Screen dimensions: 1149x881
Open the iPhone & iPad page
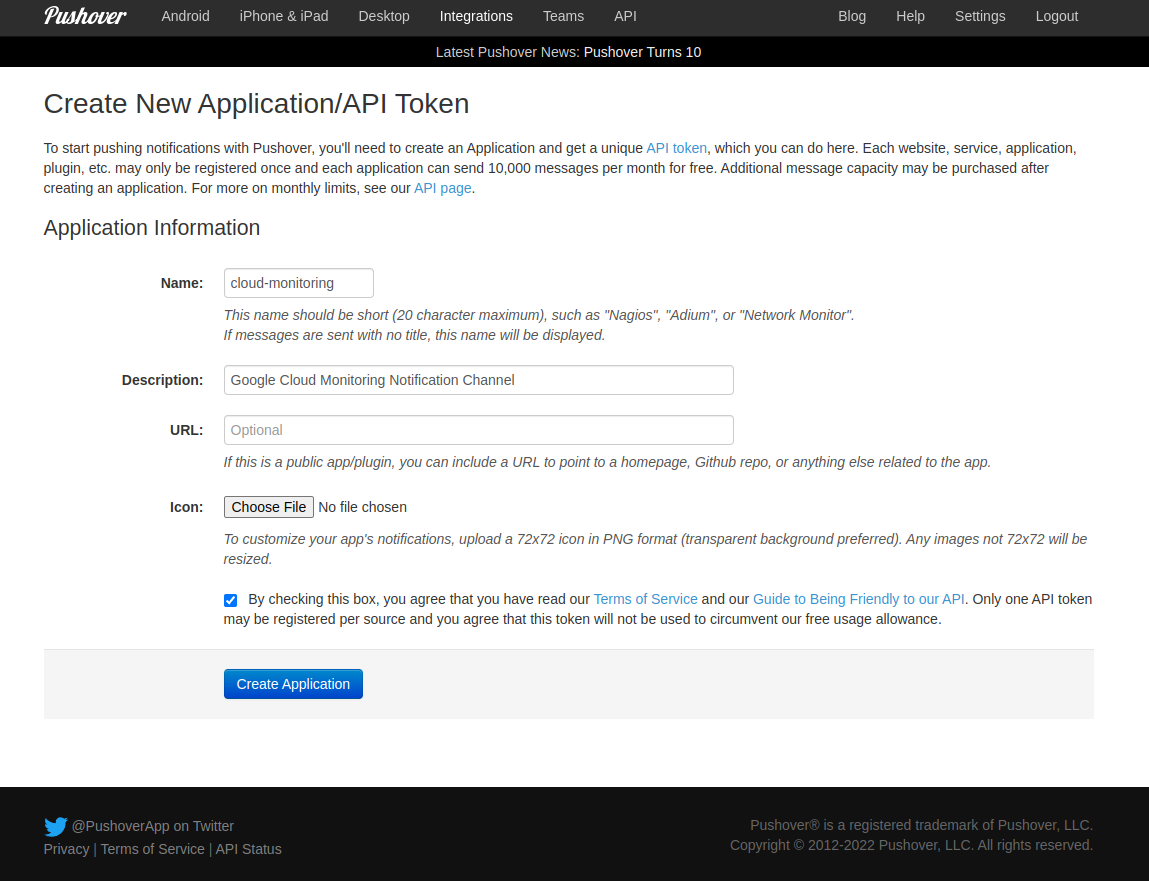coord(284,16)
